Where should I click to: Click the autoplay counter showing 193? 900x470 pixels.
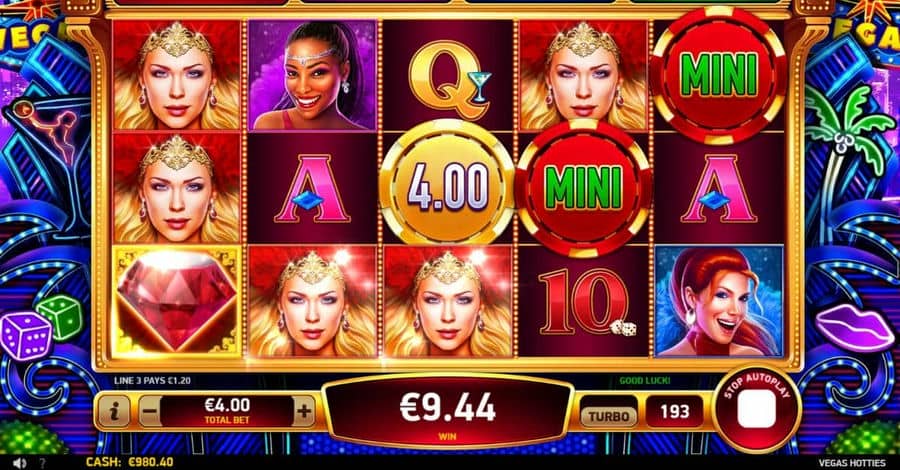[x=674, y=411]
